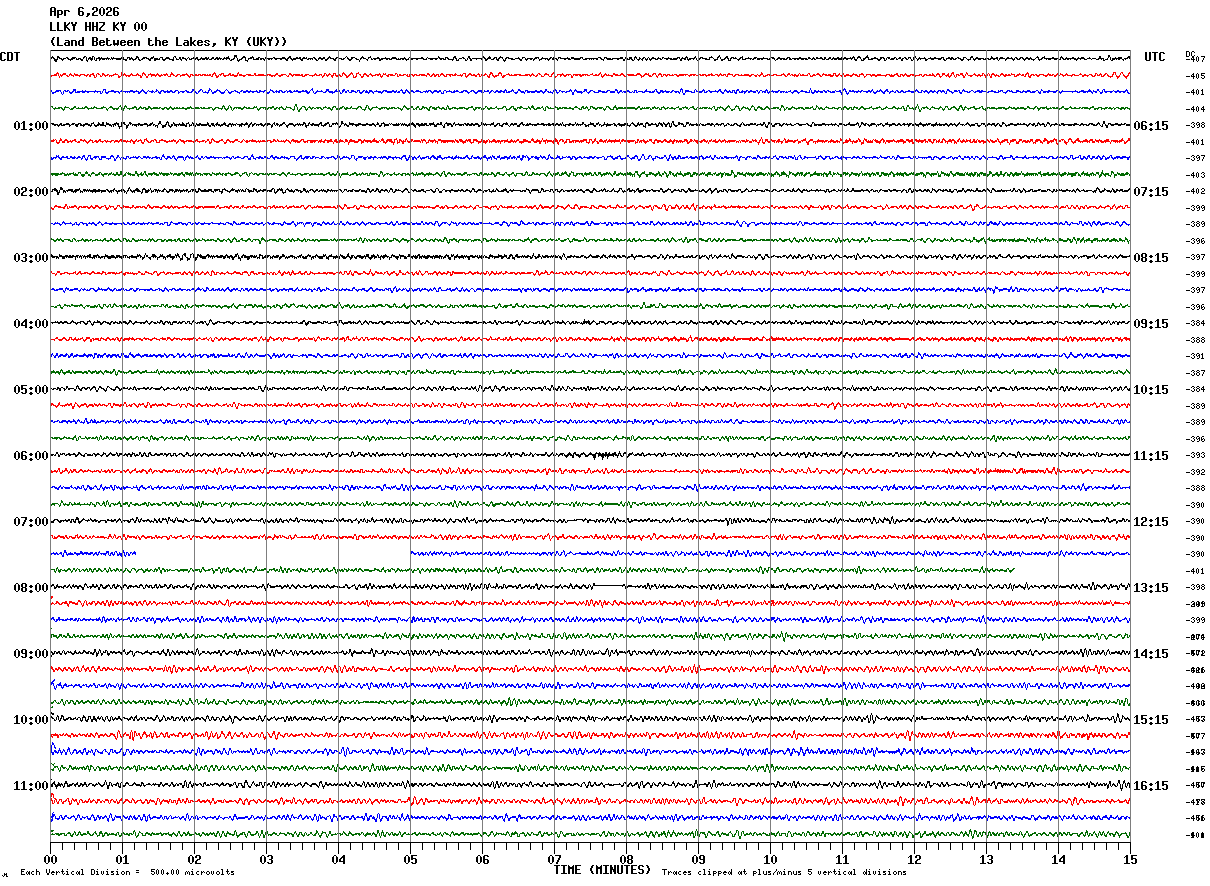The width and height of the screenshot is (1210, 886).
Task: Select the '02:00' CDT time label
Action: [31, 192]
